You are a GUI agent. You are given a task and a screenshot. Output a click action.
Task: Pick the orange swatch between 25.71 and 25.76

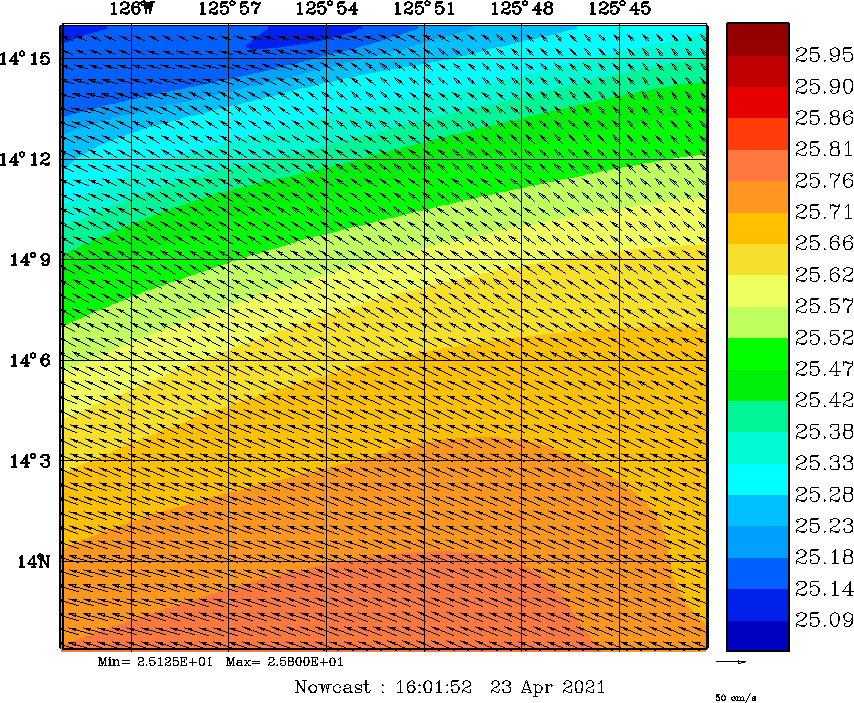[x=758, y=197]
